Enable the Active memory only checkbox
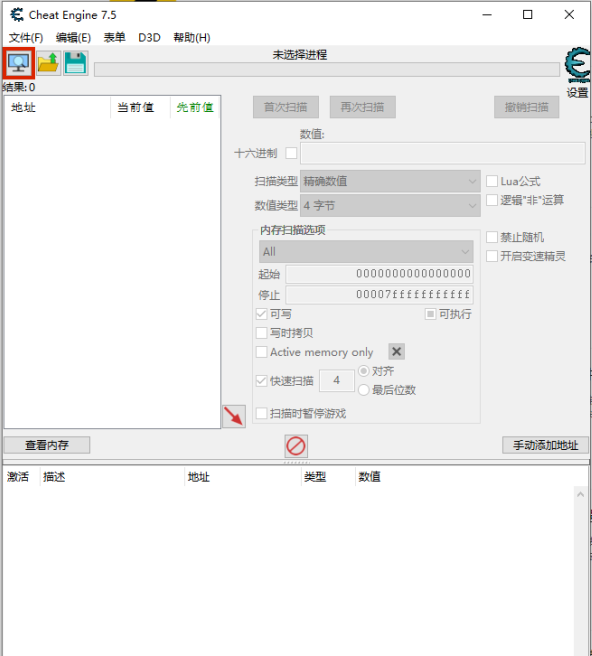The image size is (592, 656). pyautogui.click(x=261, y=352)
